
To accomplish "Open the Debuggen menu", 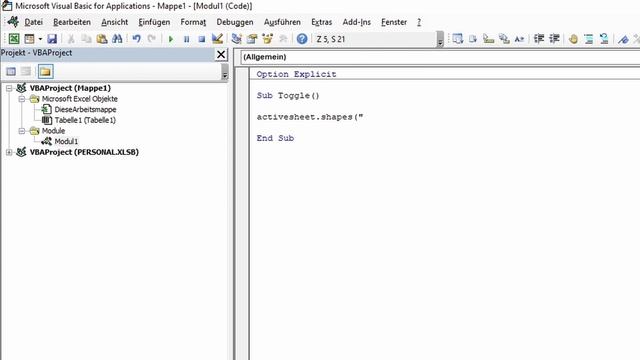I will (235, 22).
